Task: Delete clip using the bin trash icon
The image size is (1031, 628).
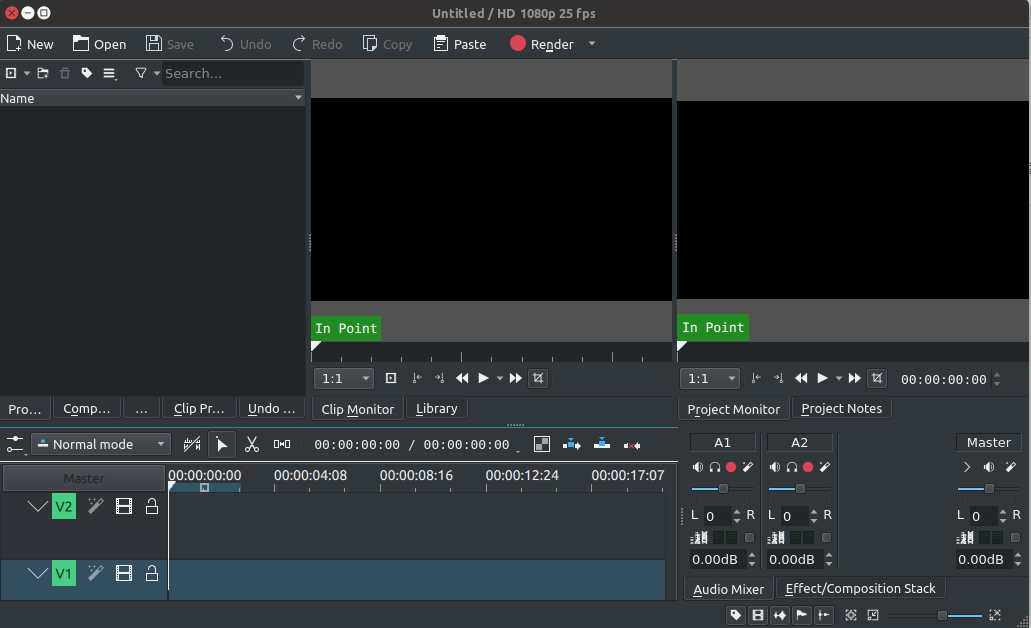Action: [65, 73]
